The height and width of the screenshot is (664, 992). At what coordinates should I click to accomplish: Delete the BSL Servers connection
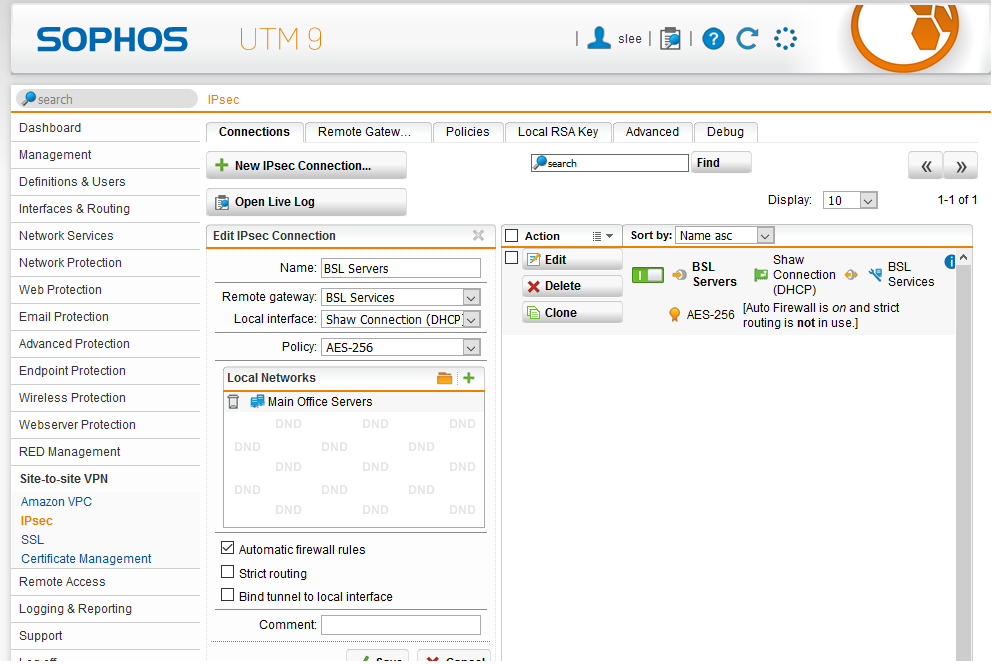[572, 286]
